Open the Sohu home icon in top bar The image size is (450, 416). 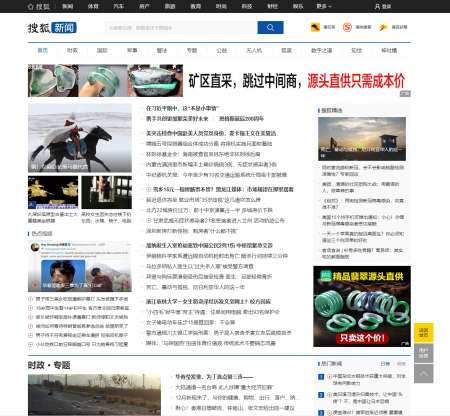coord(30,6)
